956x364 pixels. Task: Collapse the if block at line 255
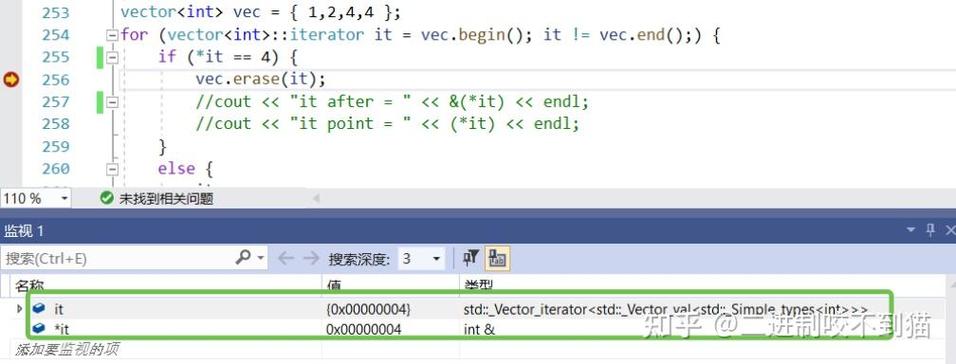(112, 57)
